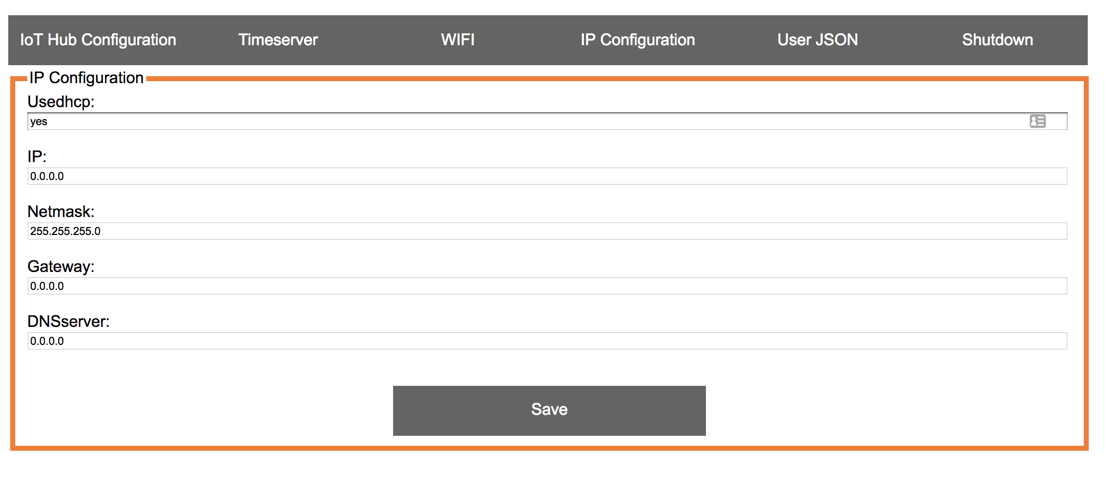Screen dimensions: 1115x481
Task: Select IP Configuration in the navigation bar
Action: (638, 40)
